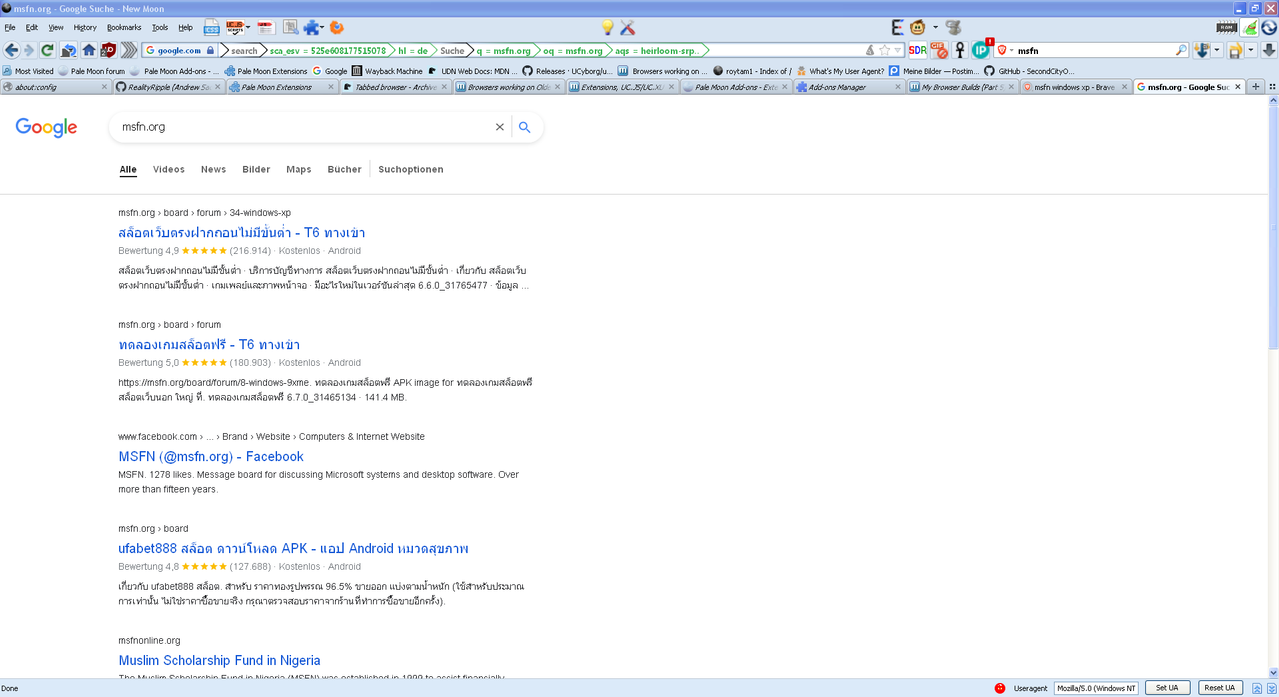
Task: Close the about:config tab
Action: coord(104,87)
